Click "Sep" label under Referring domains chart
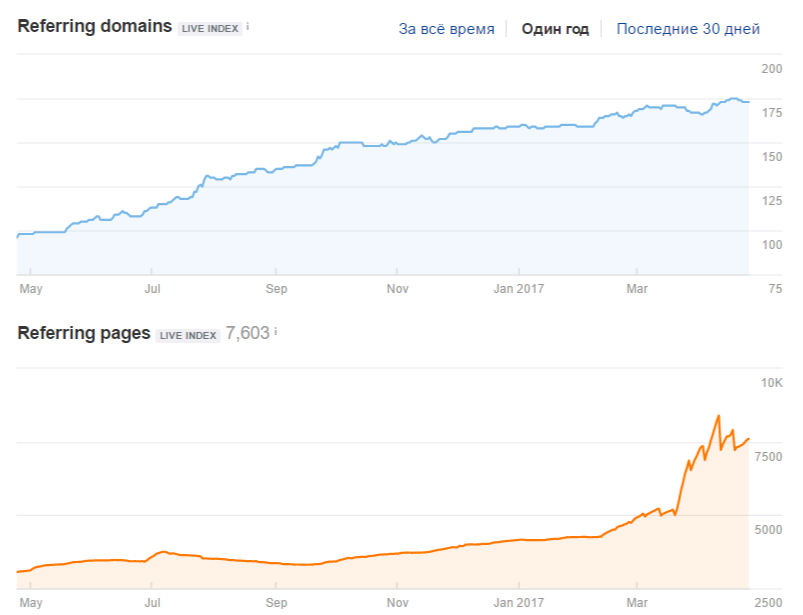The image size is (803, 615). pos(276,289)
